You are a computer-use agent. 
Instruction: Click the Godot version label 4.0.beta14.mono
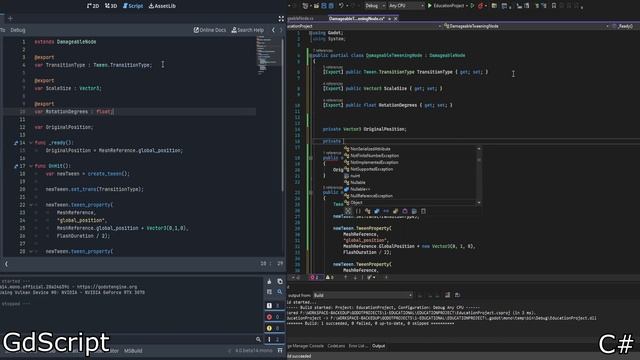click(253, 351)
